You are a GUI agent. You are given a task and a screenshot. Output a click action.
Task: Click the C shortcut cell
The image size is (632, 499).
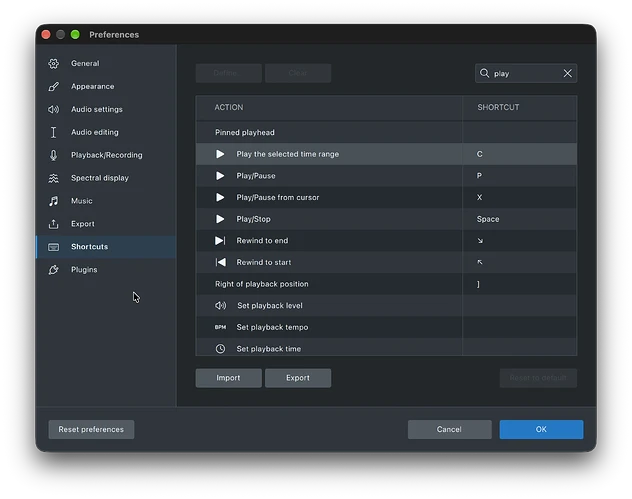520,154
